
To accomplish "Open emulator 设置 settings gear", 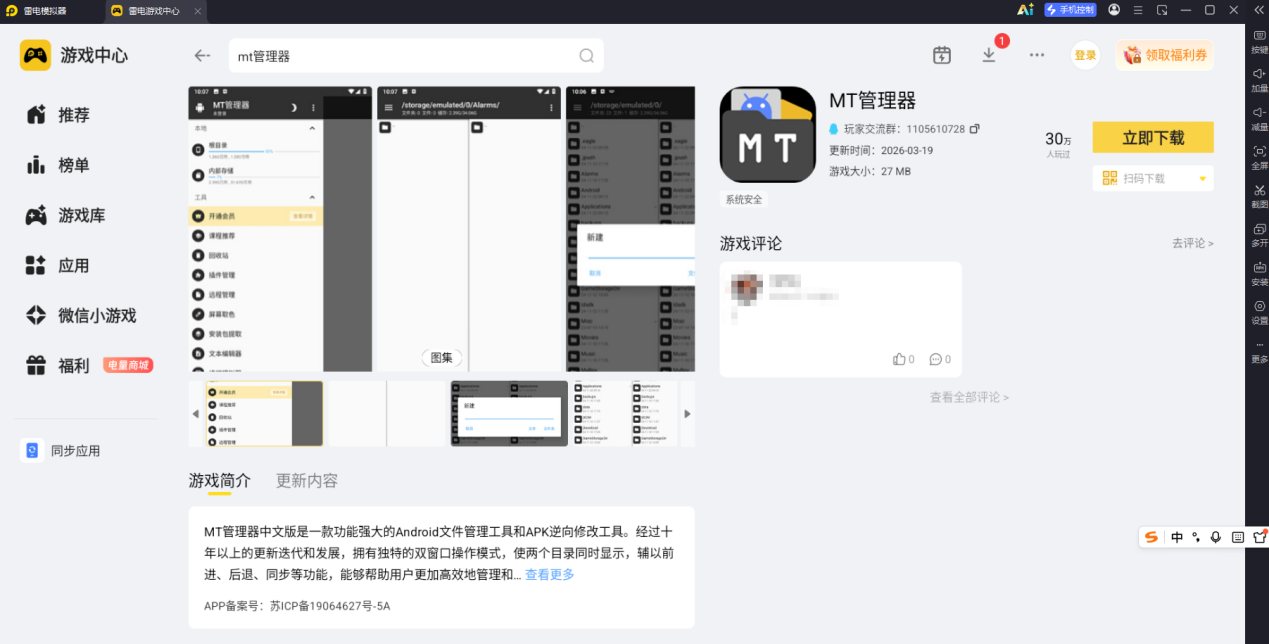I will 1259,312.
